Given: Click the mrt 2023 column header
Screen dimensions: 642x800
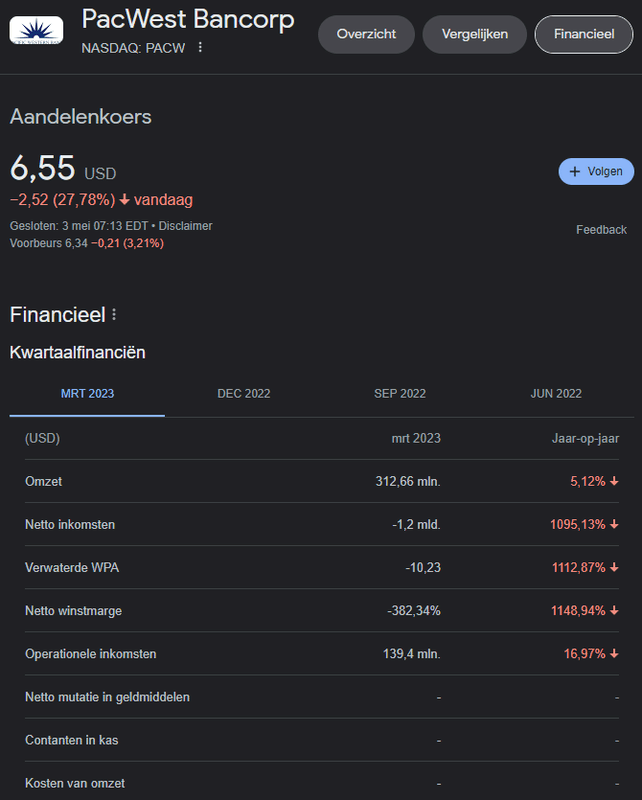Looking at the screenshot, I should (416, 439).
